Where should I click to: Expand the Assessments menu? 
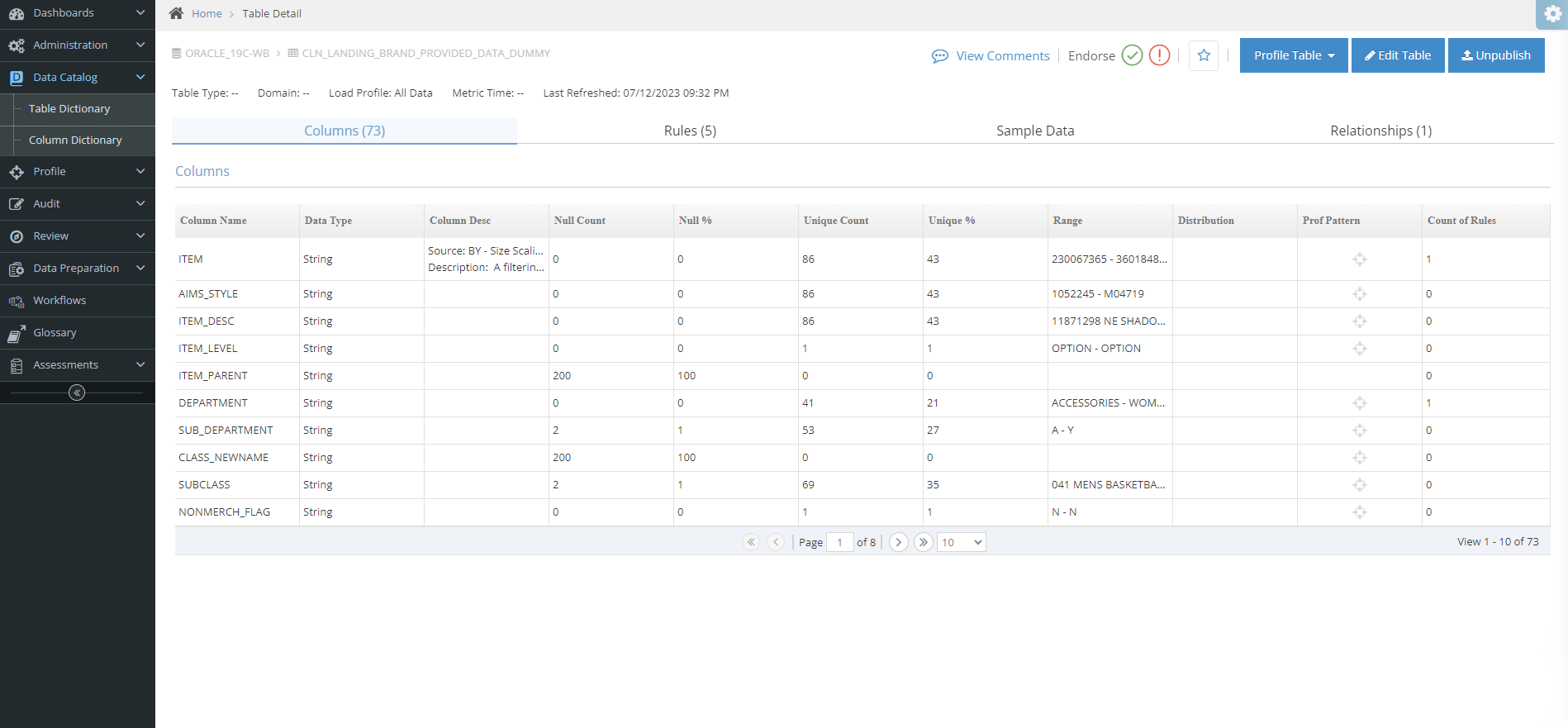[140, 365]
